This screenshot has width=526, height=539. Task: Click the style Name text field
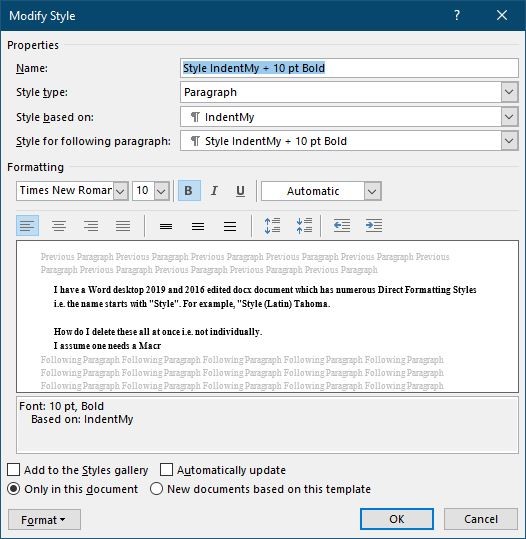coord(349,68)
